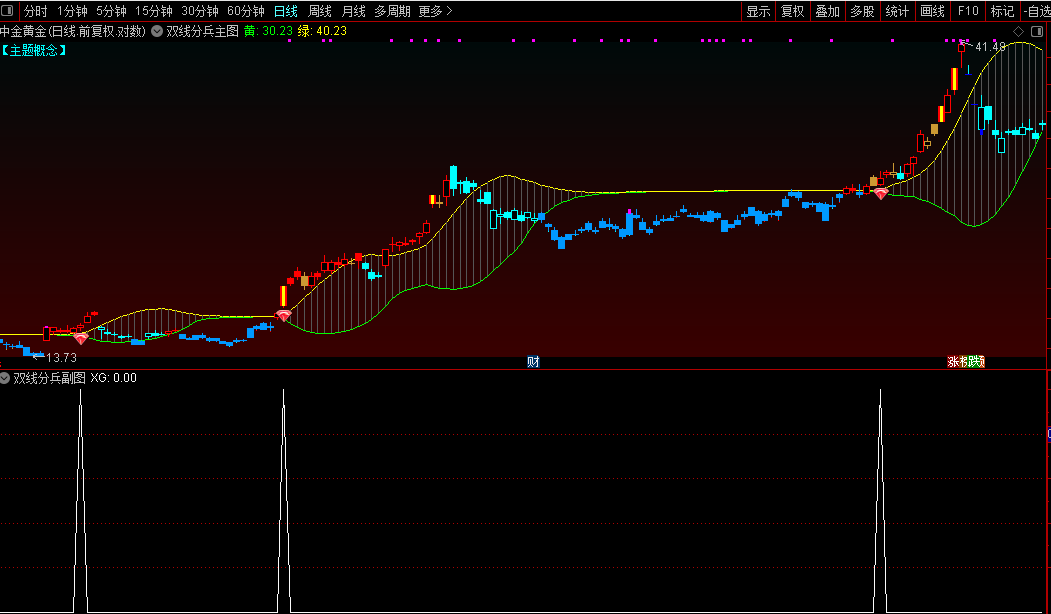Click the red diamond signal marker on the rightmost breakout
Viewport: 1051px width, 614px height.
coord(880,194)
